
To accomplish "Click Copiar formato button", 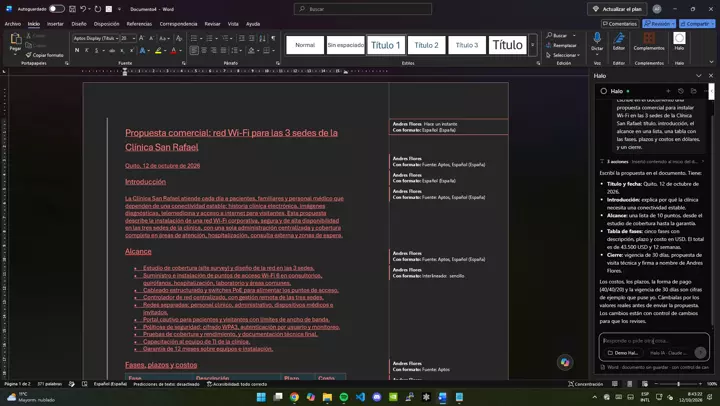I will (45, 55).
